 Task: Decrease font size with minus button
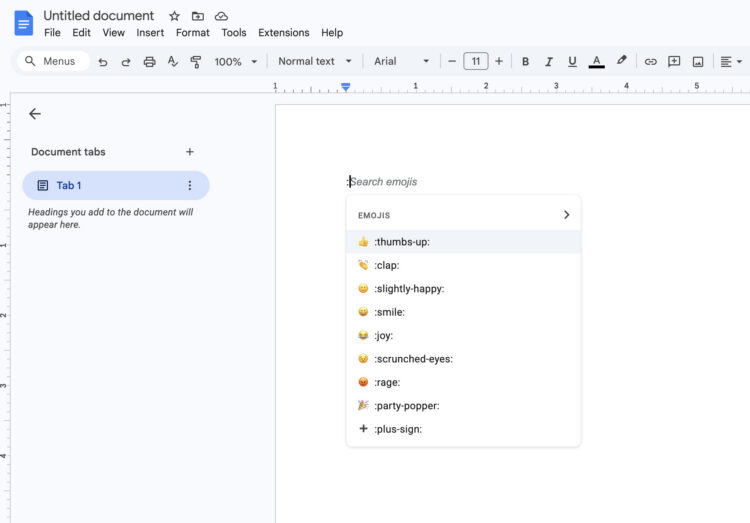[452, 61]
